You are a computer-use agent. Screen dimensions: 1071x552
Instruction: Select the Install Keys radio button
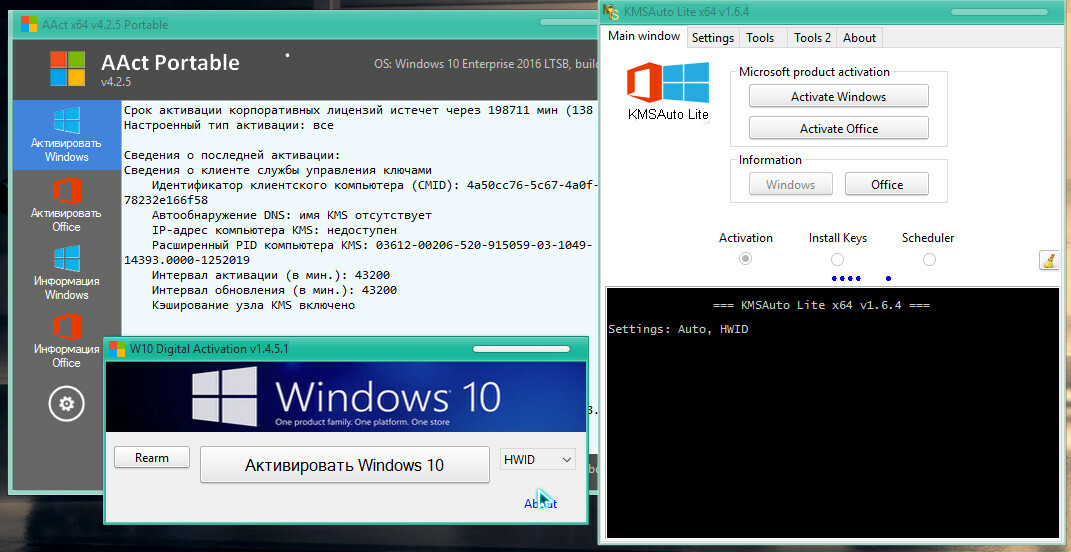[x=837, y=260]
